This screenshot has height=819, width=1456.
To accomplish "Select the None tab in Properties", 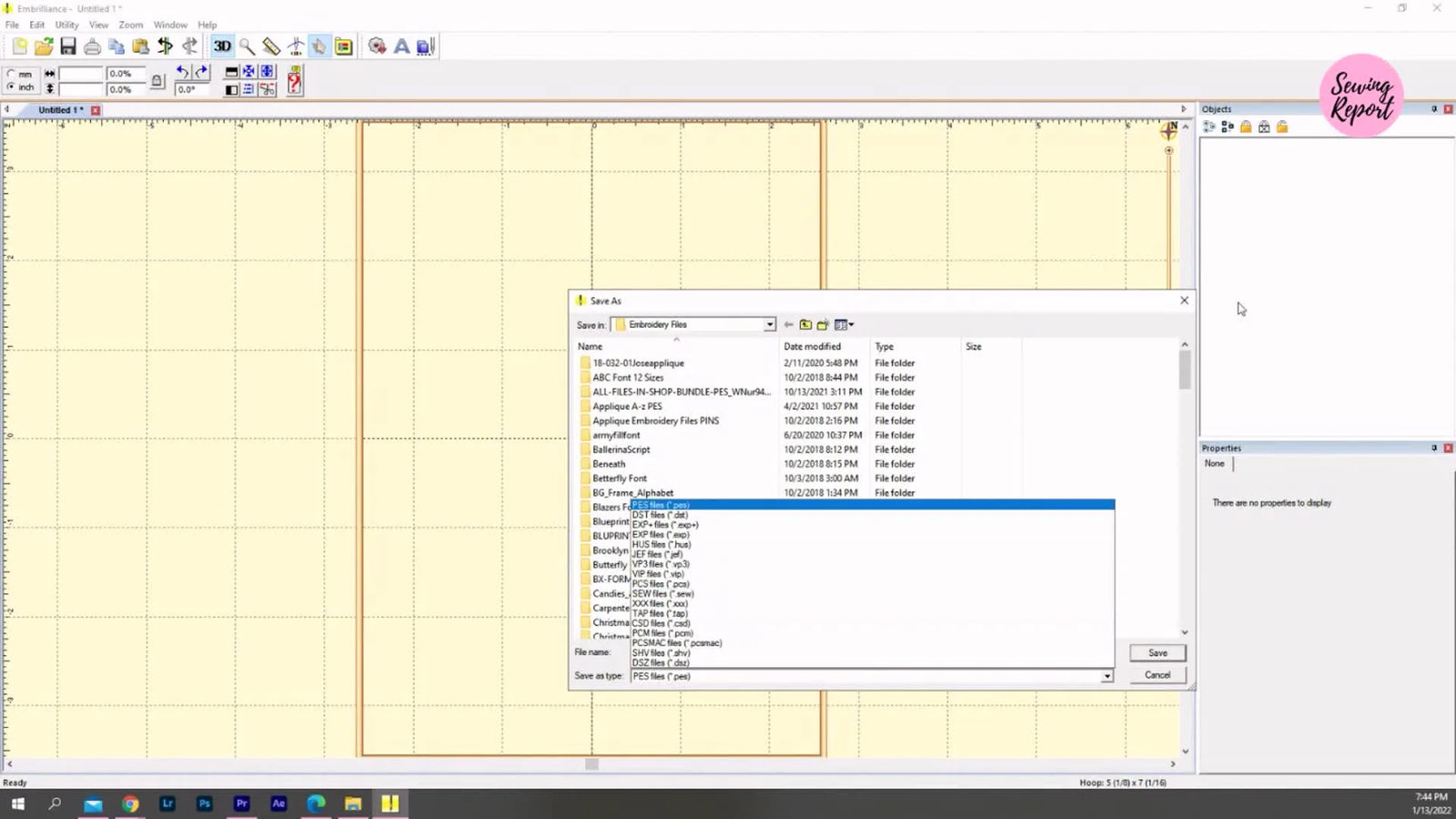I will point(1215,463).
